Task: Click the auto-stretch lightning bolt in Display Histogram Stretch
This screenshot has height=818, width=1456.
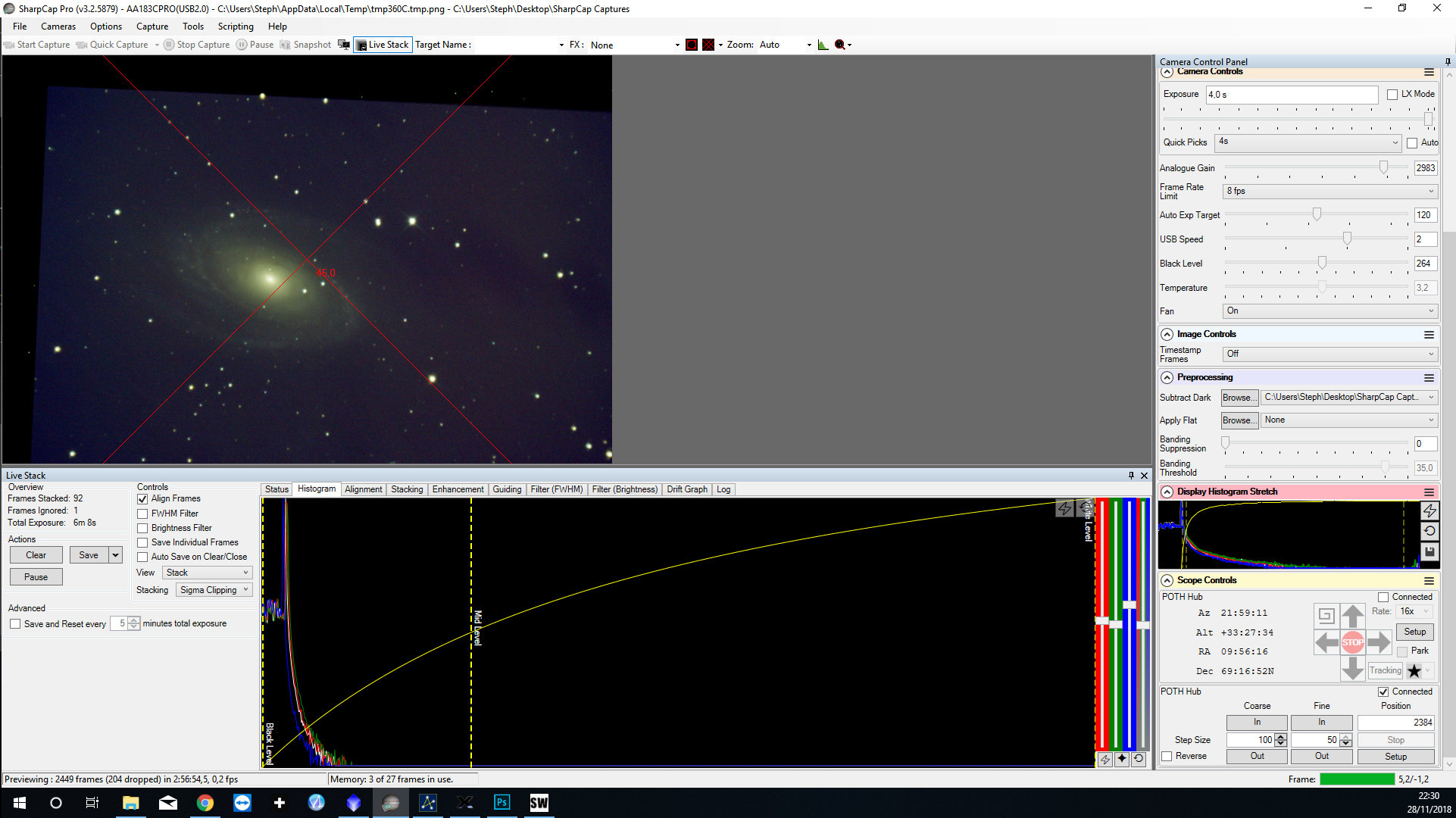Action: (x=1429, y=511)
